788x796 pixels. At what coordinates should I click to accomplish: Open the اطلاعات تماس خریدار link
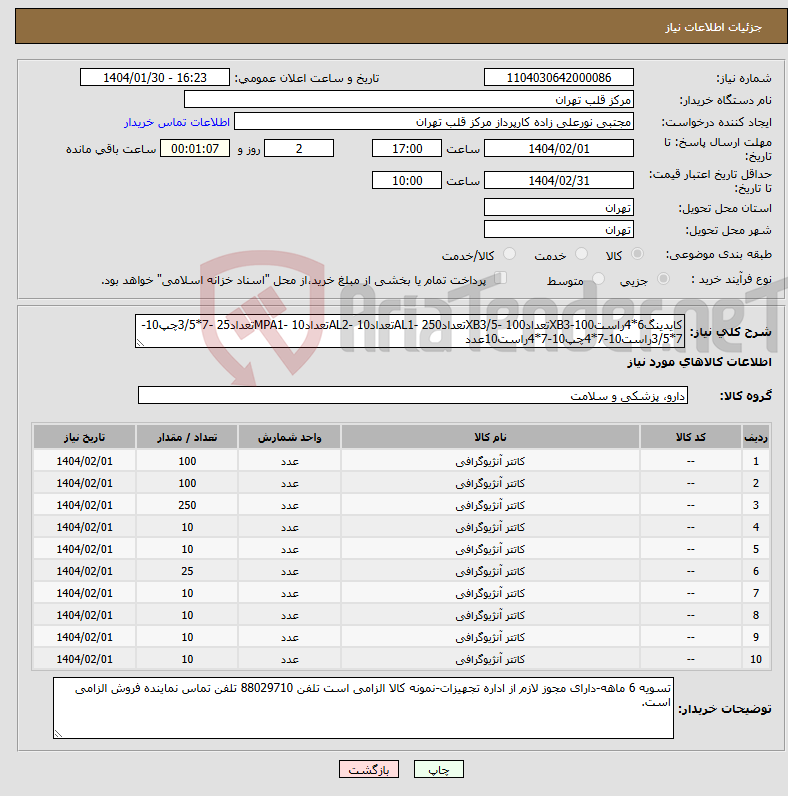[x=177, y=122]
